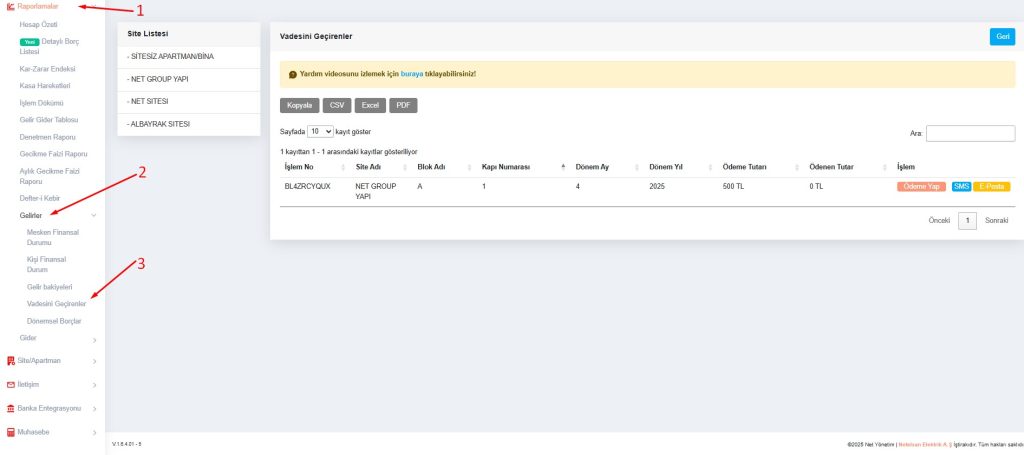Click the Muhasebe calculator icon

[10, 432]
